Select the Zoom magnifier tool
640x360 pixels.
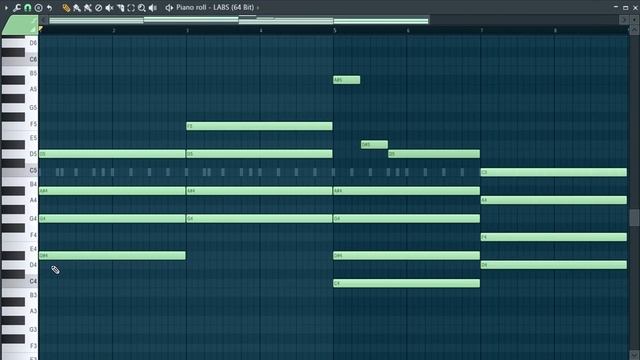click(142, 8)
